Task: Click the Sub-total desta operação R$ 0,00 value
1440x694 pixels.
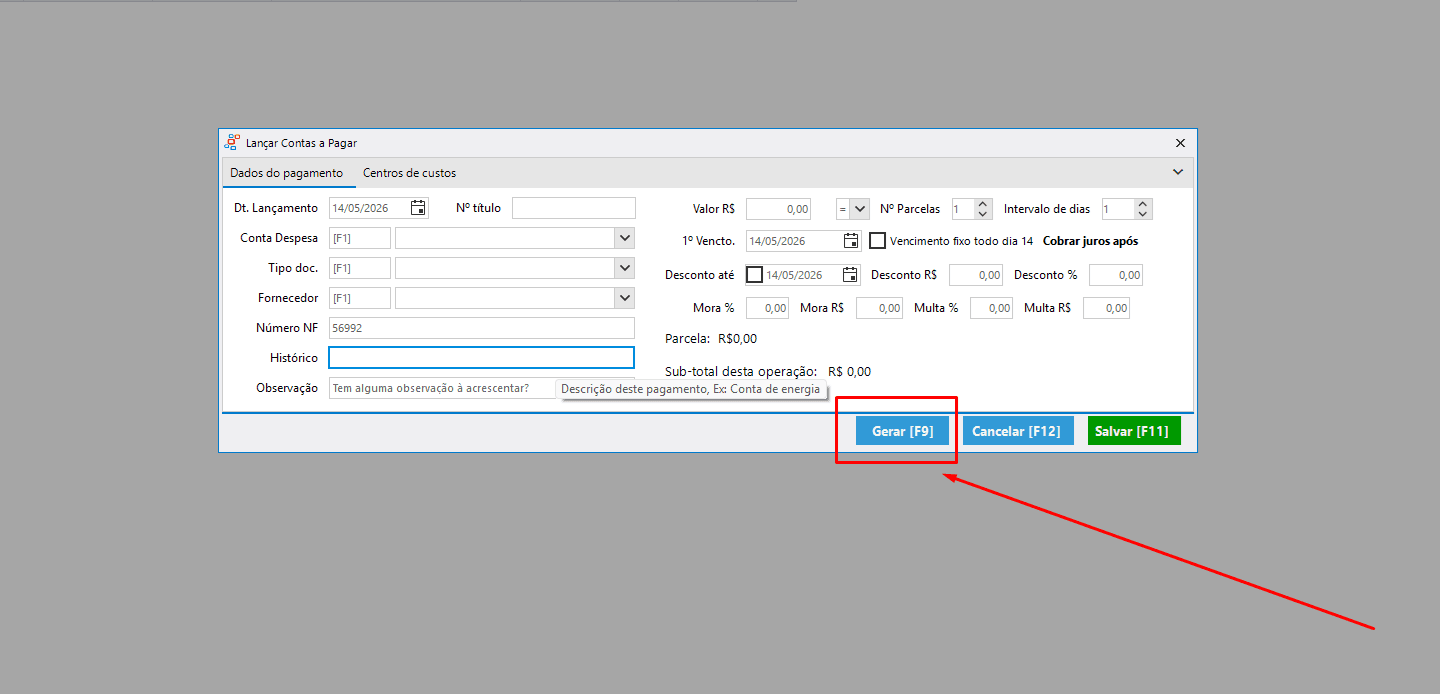Action: point(850,371)
